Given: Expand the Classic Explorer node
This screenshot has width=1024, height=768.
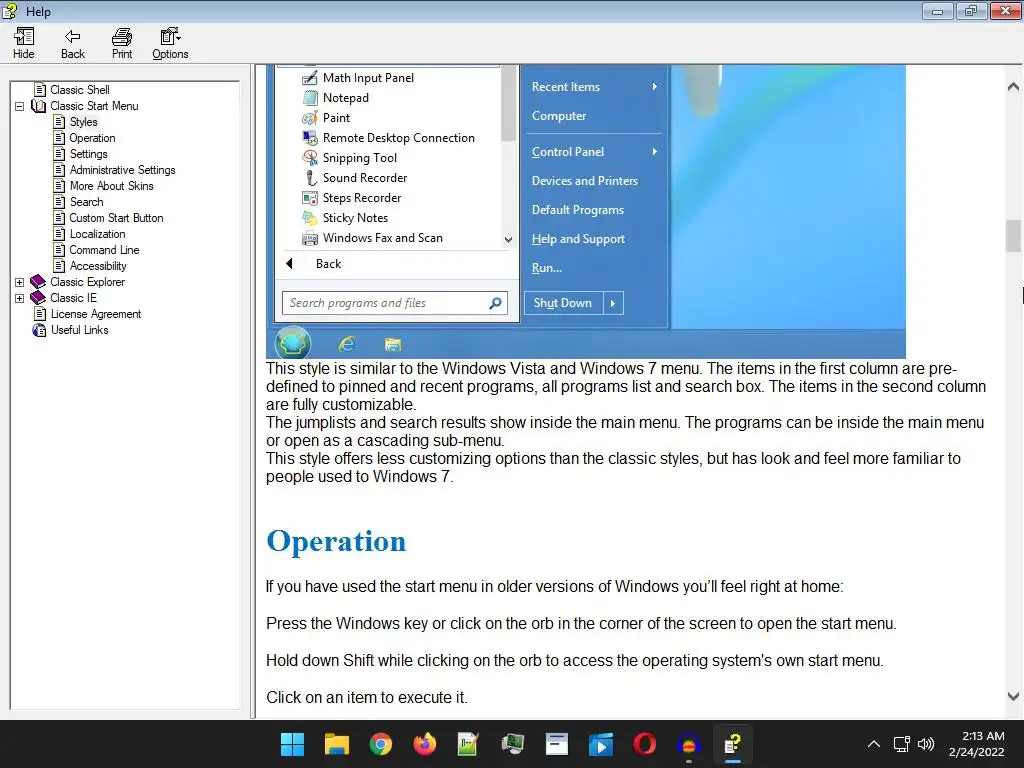Looking at the screenshot, I should (x=20, y=282).
